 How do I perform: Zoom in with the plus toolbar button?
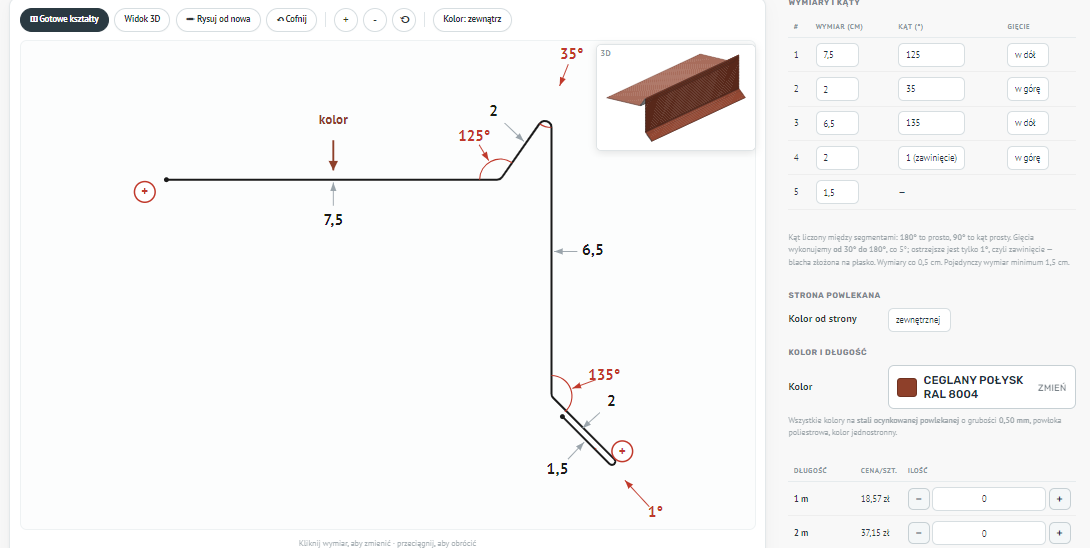point(345,19)
